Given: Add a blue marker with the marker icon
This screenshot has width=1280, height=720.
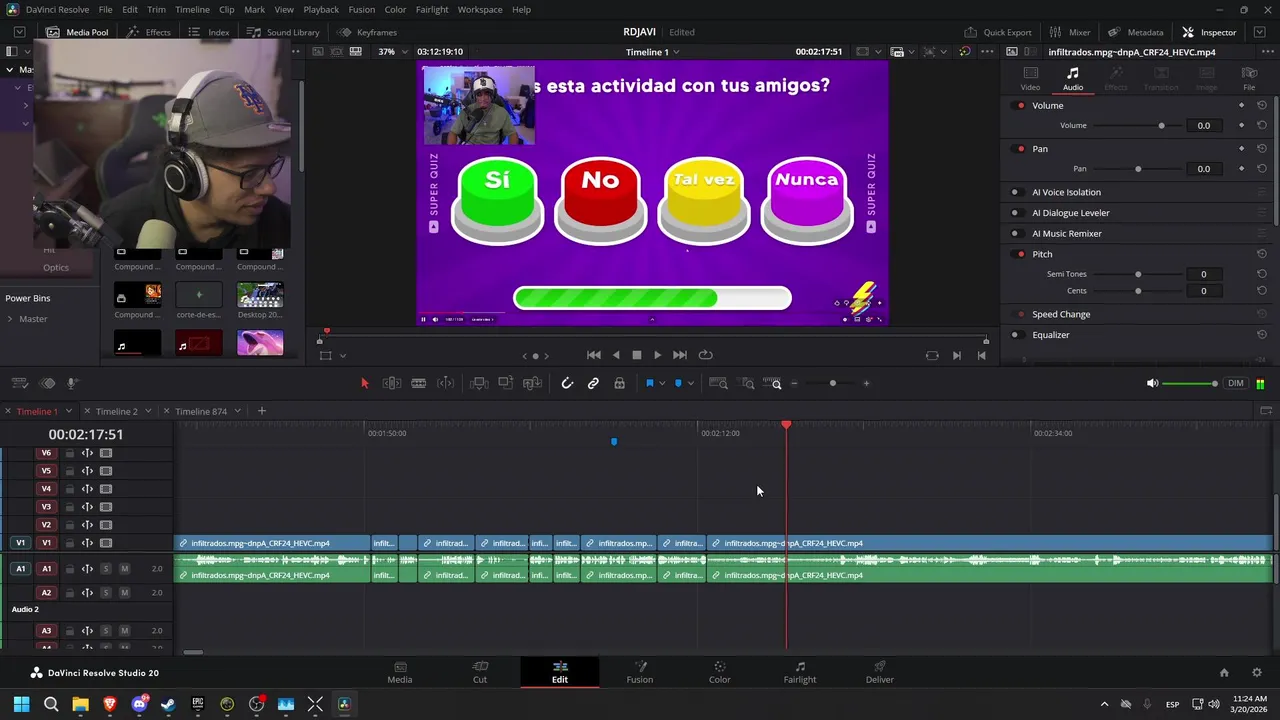Looking at the screenshot, I should tap(678, 383).
